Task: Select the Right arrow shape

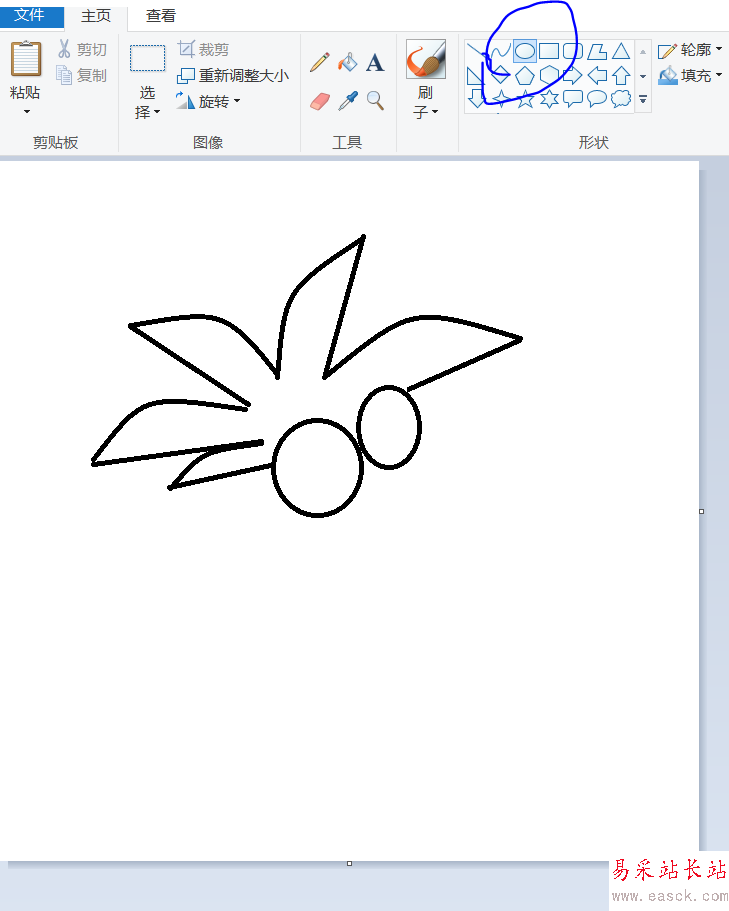Action: tap(573, 76)
